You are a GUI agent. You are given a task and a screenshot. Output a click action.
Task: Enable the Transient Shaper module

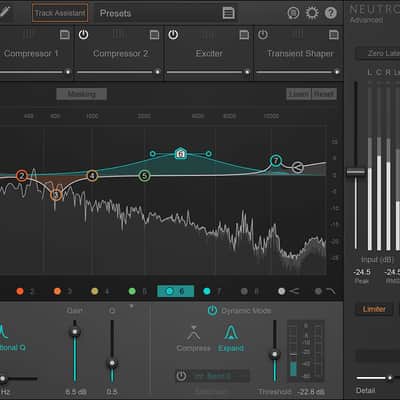click(263, 35)
